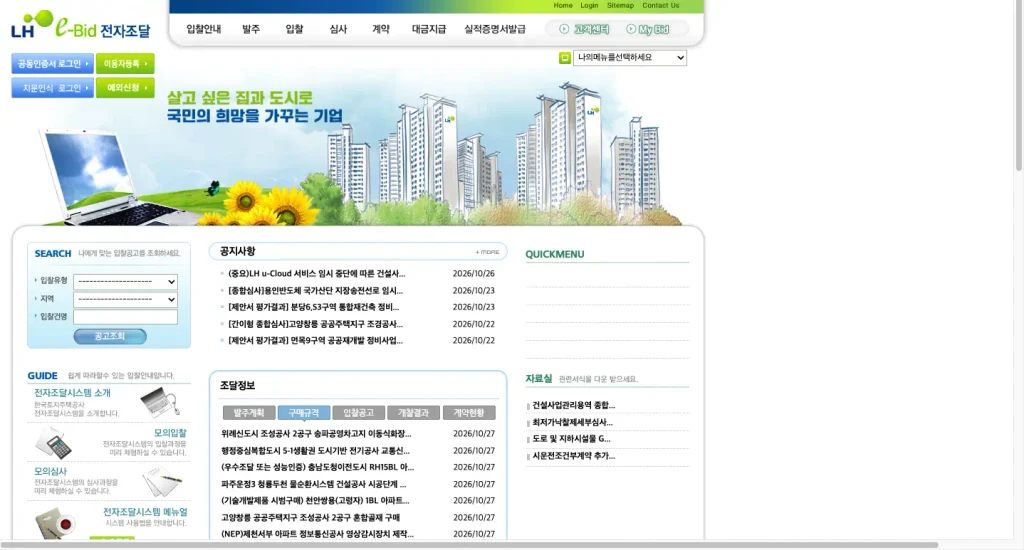Open (우수조달 또는 성능인증) 충남도청이전도시 entry
Screen dimensions: 1024x550
(x=317, y=467)
